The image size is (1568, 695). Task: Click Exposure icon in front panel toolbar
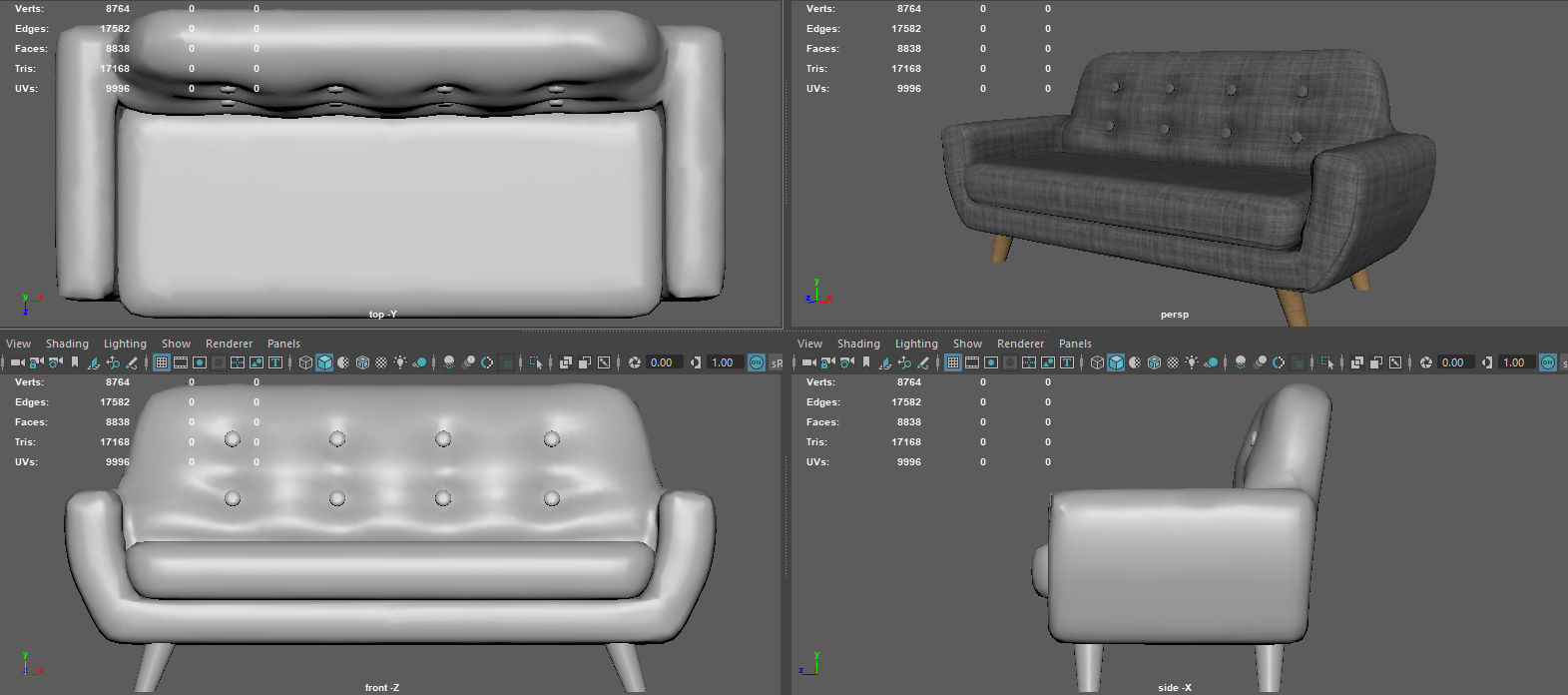pos(635,362)
